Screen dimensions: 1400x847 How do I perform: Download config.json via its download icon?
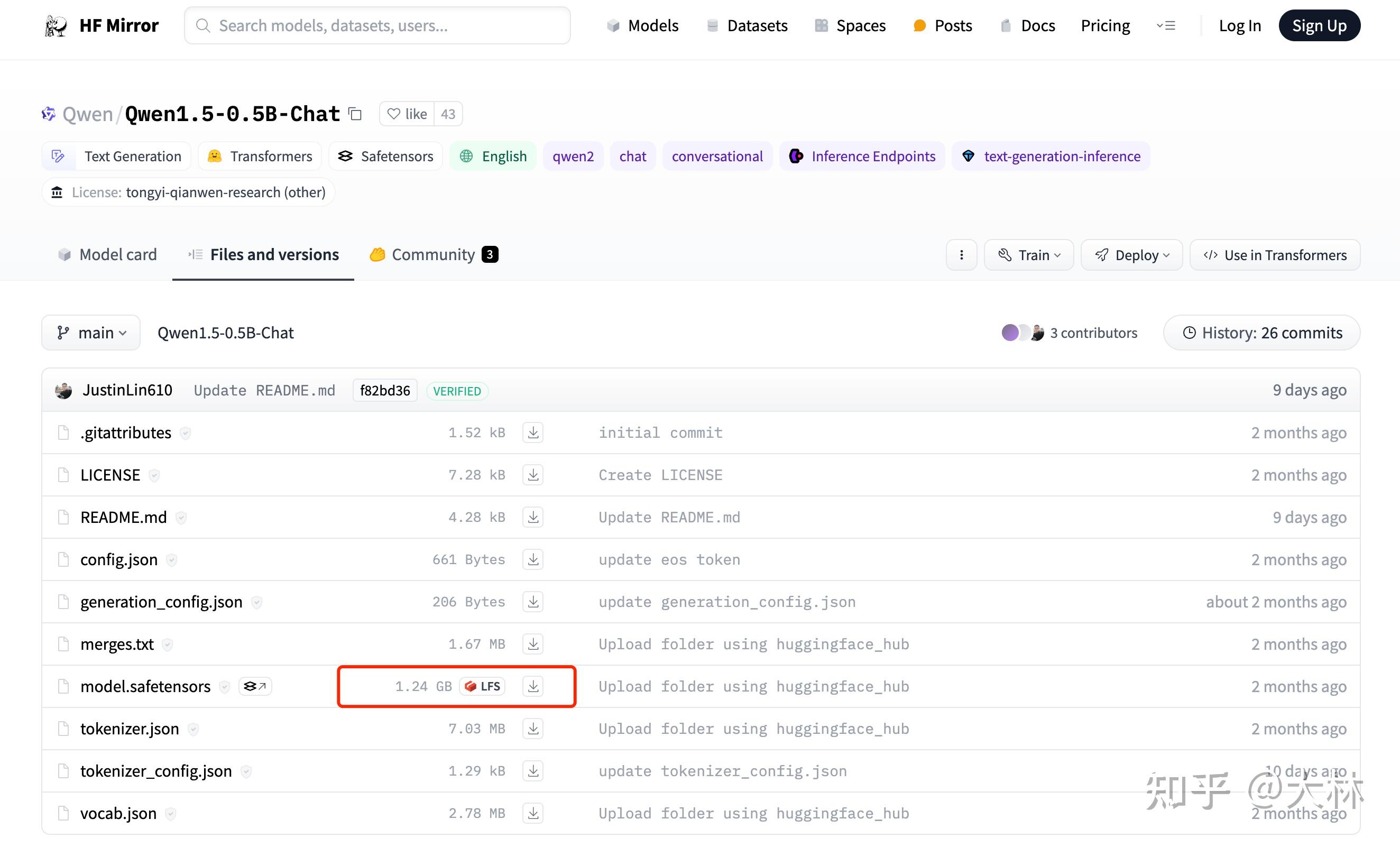pos(533,559)
